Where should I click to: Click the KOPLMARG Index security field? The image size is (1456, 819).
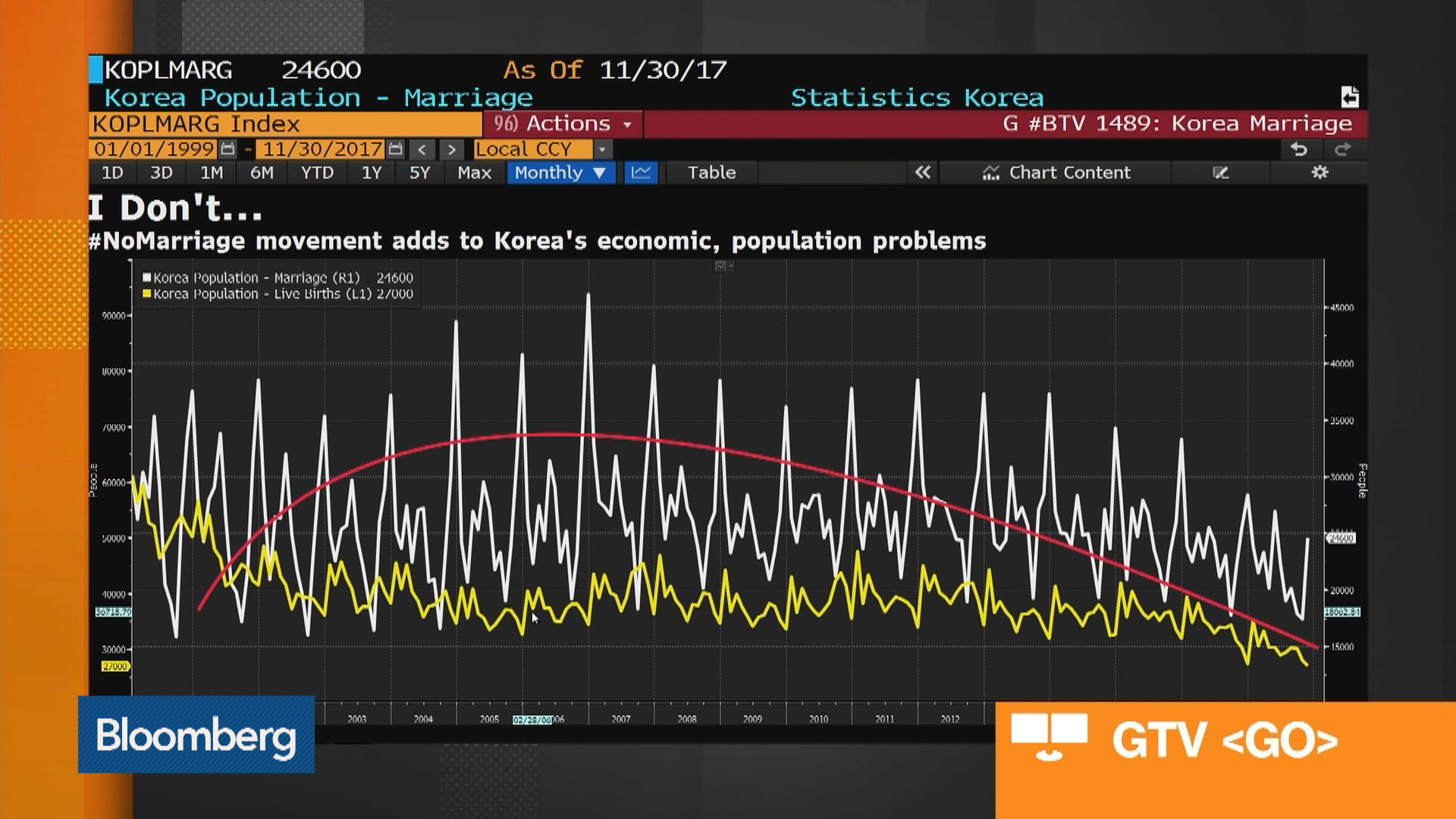pos(285,124)
